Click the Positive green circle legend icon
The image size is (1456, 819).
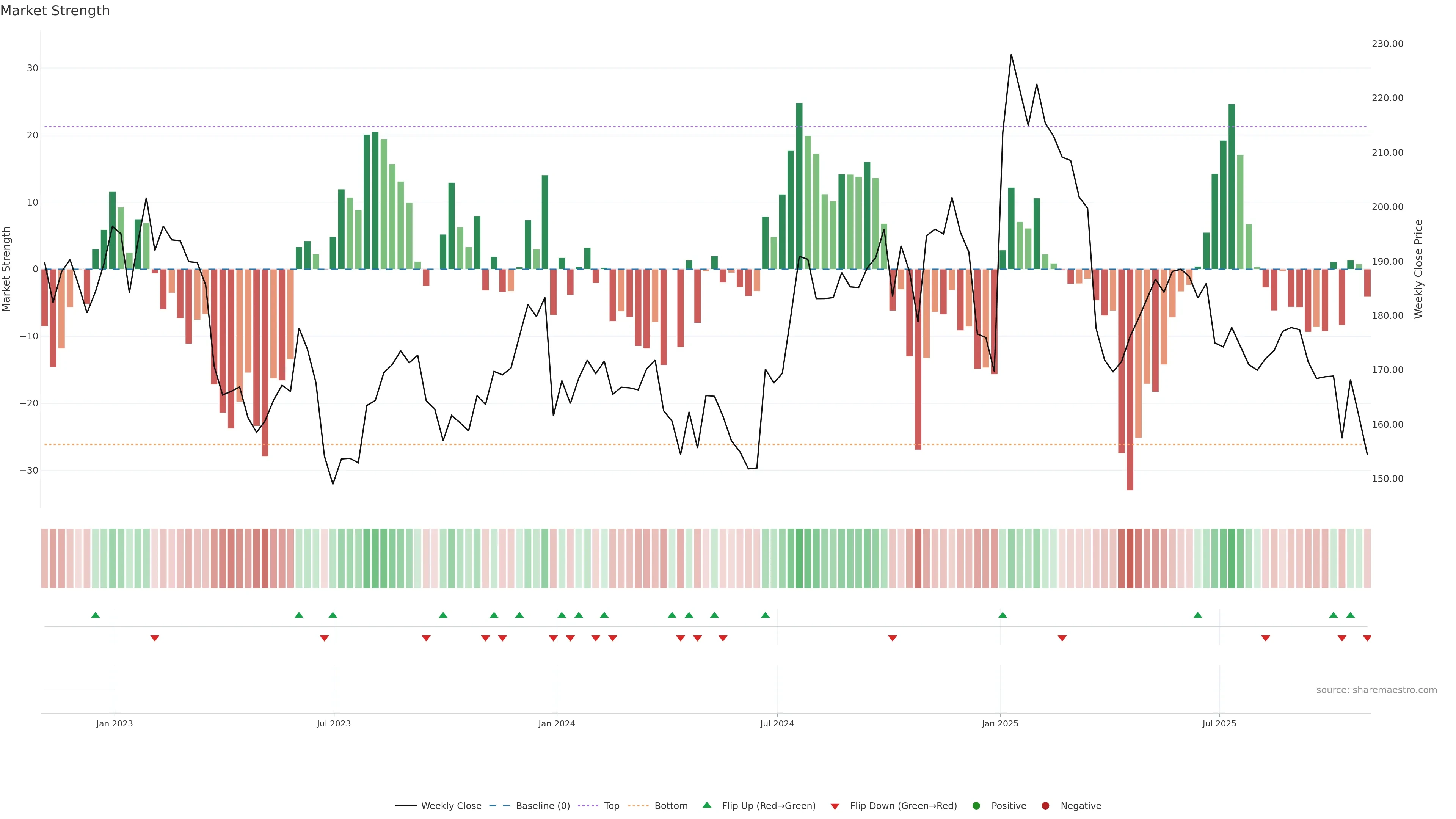click(976, 806)
